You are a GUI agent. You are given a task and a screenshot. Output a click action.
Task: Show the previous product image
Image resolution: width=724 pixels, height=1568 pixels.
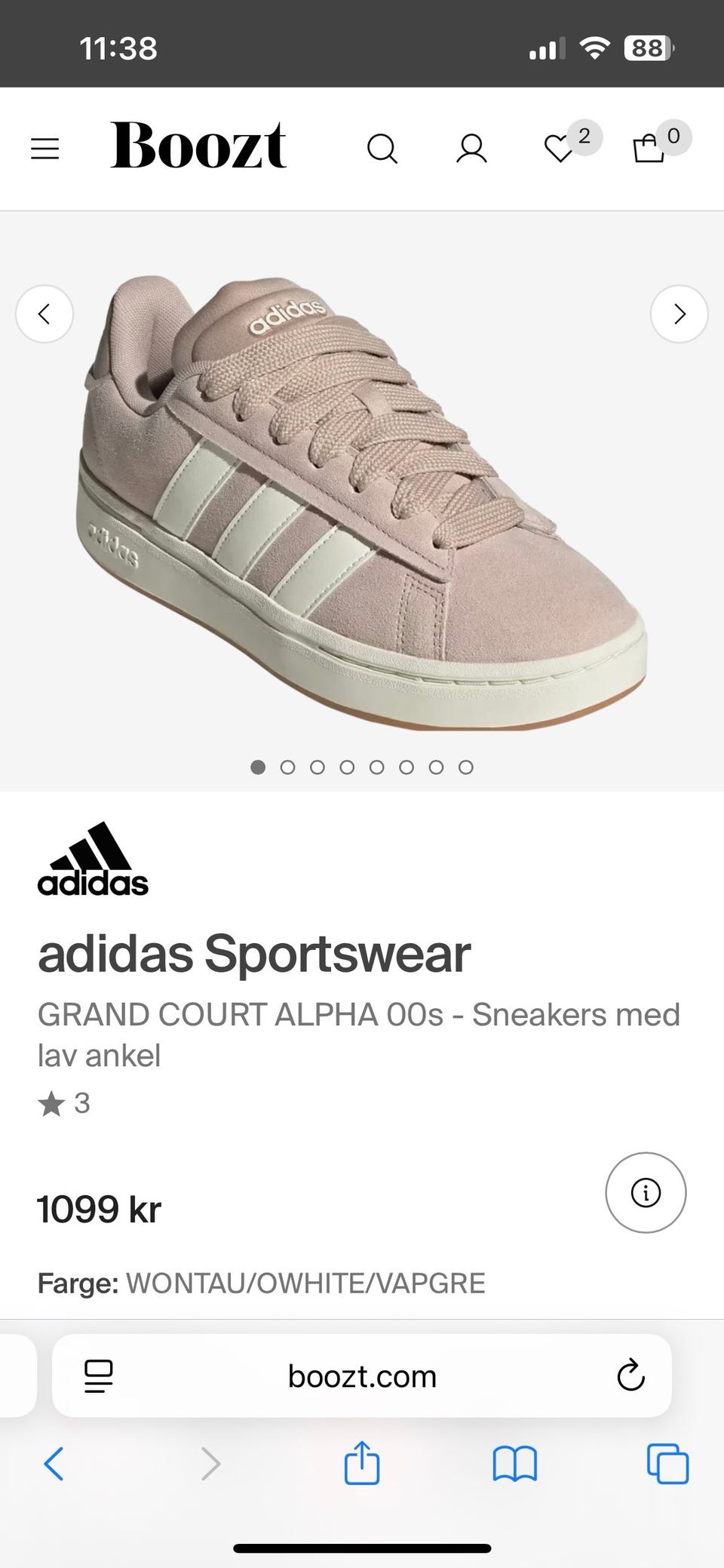tap(44, 314)
